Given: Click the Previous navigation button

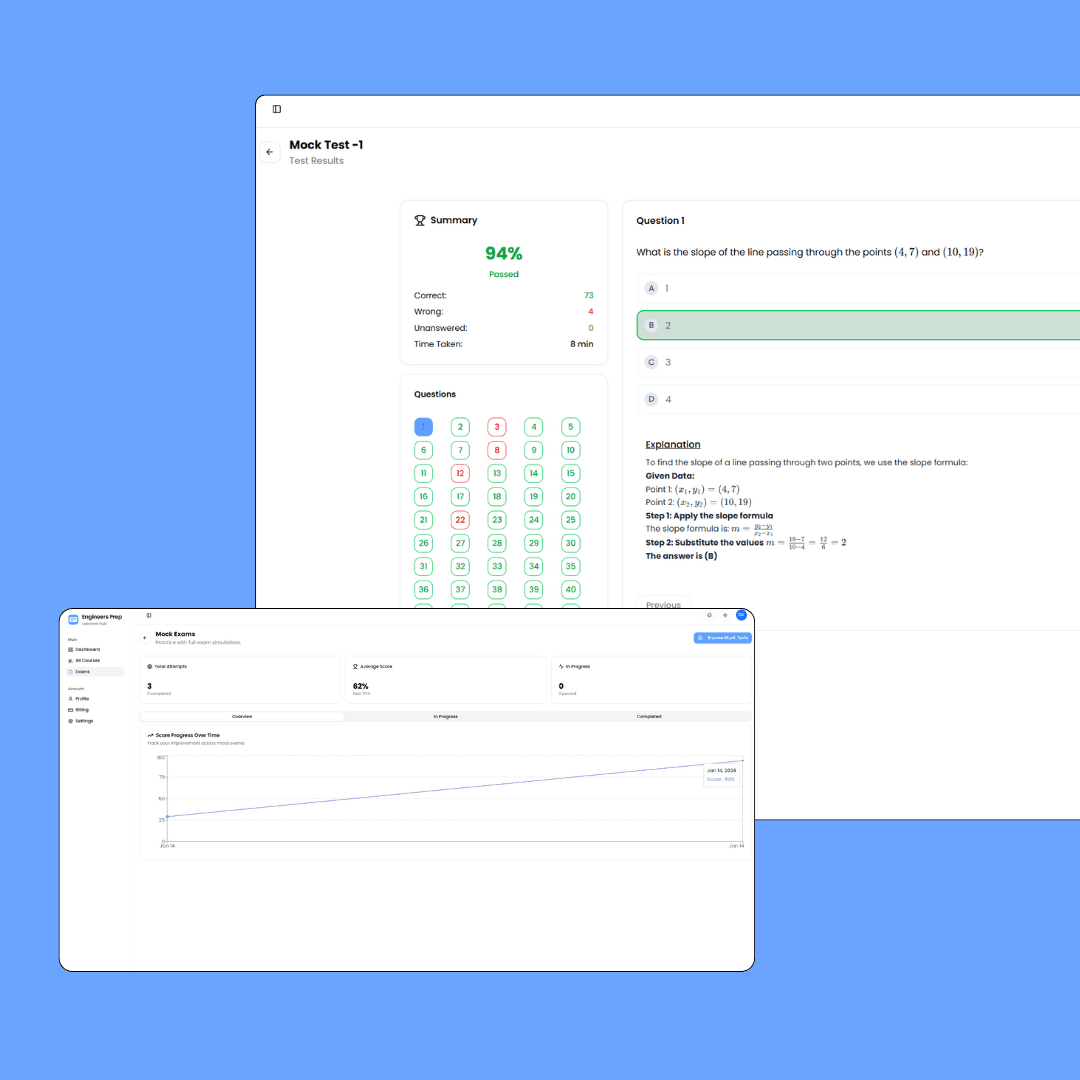Looking at the screenshot, I should (663, 604).
